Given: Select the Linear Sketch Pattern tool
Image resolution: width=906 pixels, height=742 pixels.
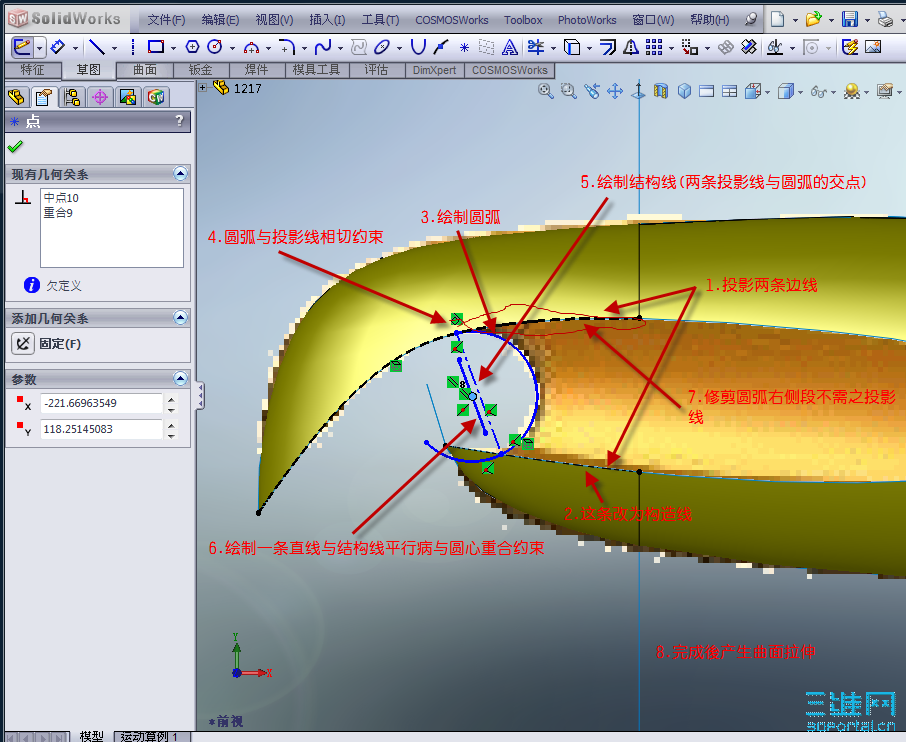Looking at the screenshot, I should pyautogui.click(x=654, y=47).
